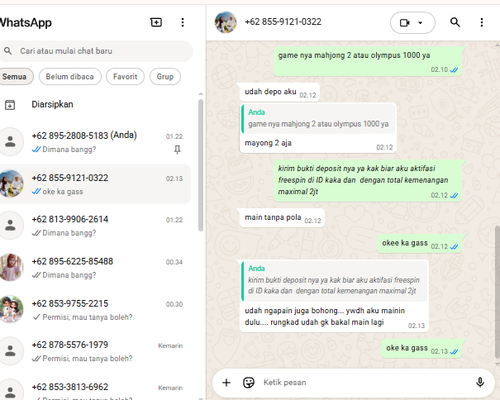
Task: Click the sent message 'oke ka gass' at 02.13
Action: point(421,349)
